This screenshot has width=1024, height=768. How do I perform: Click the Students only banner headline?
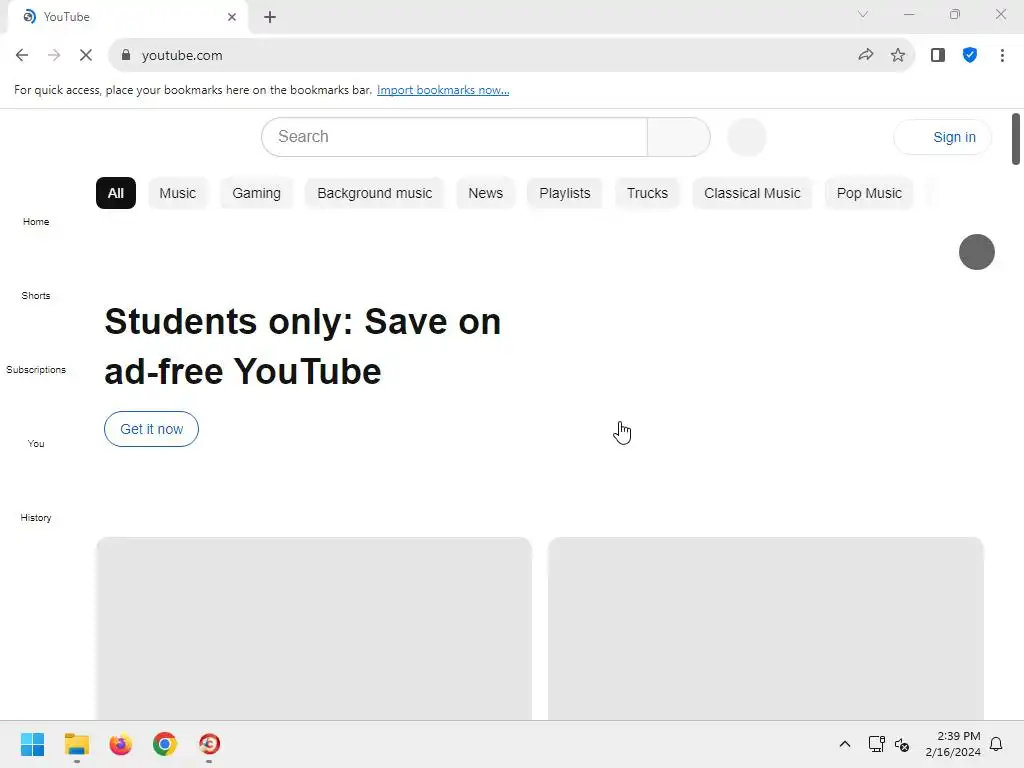coord(302,346)
